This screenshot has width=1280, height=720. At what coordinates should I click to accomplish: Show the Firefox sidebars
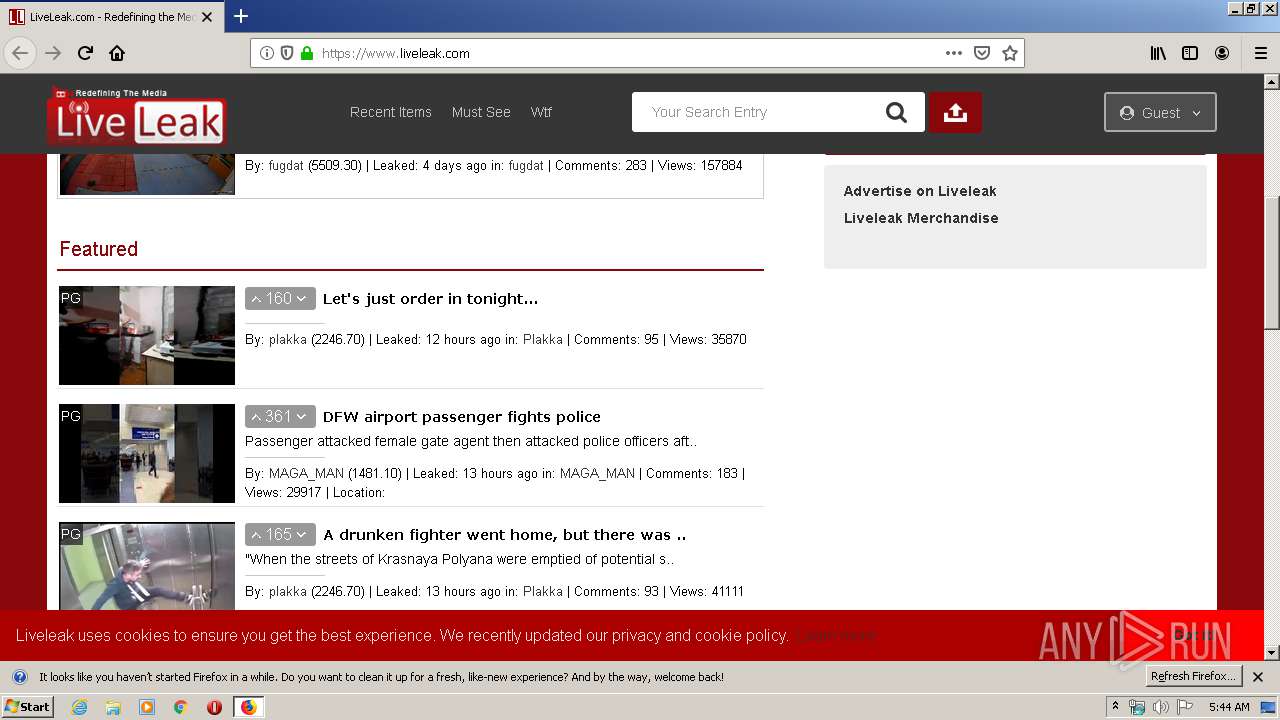pyautogui.click(x=1190, y=53)
